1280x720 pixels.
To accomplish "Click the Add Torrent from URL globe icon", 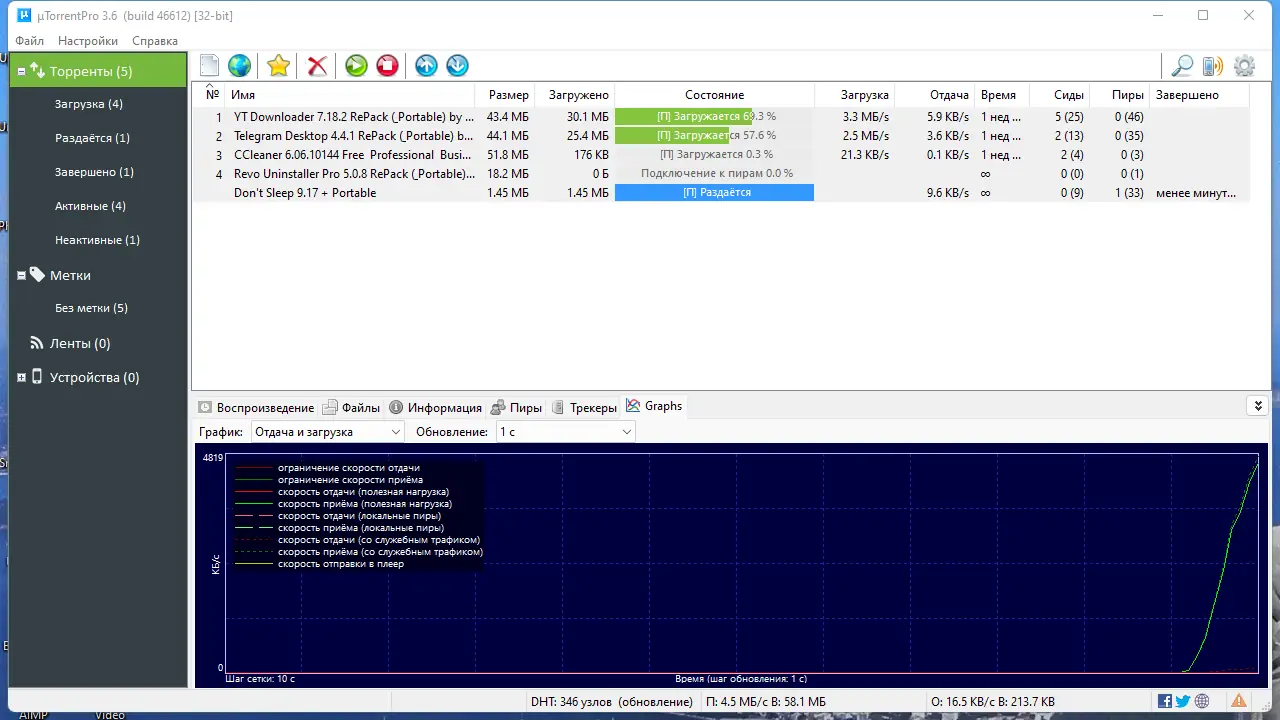I will (x=239, y=66).
